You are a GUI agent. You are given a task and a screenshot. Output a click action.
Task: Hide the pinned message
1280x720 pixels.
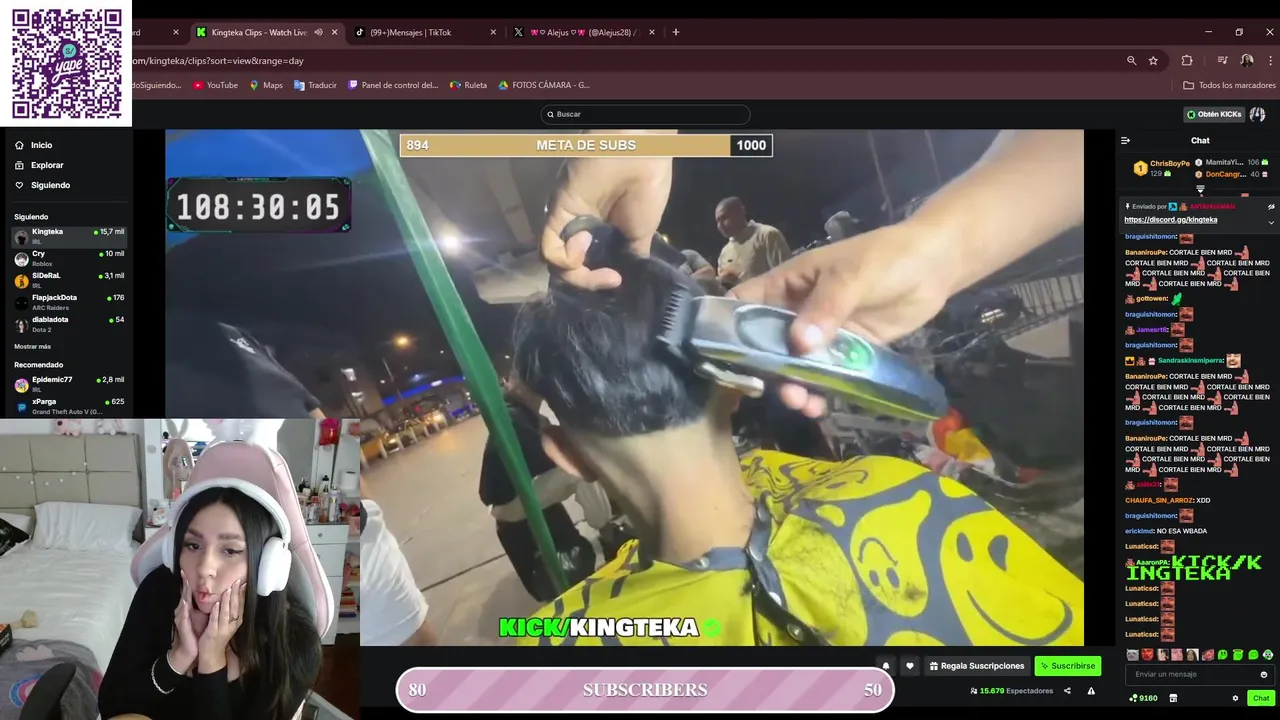(x=1271, y=207)
